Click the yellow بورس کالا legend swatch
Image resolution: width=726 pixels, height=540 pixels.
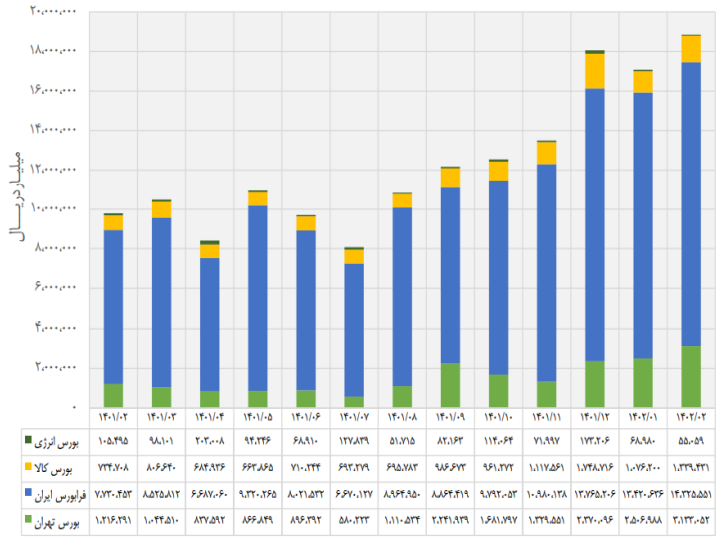click(x=27, y=467)
